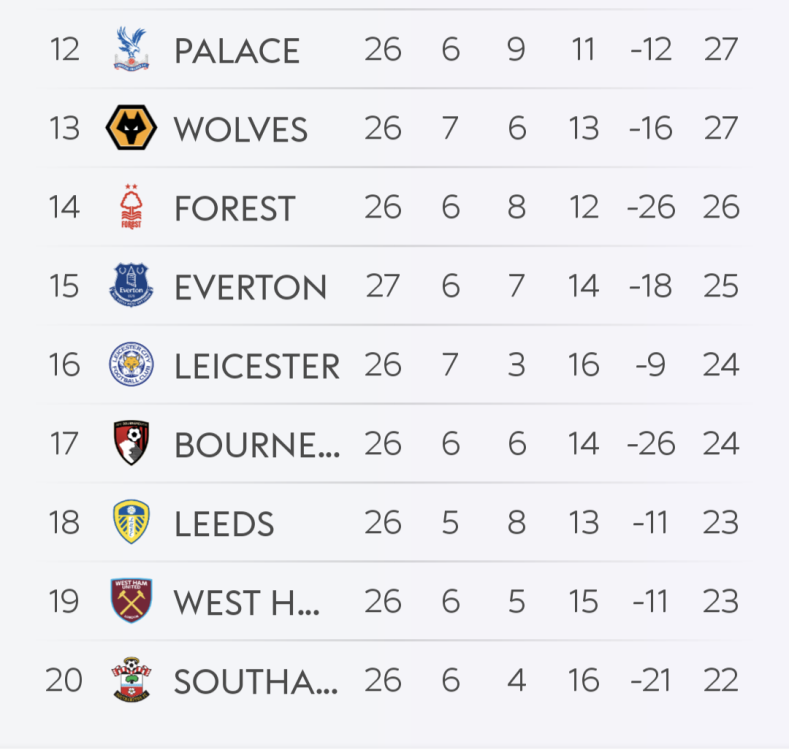This screenshot has width=789, height=750.
Task: Tap the Bournemouth club crest
Action: [131, 444]
